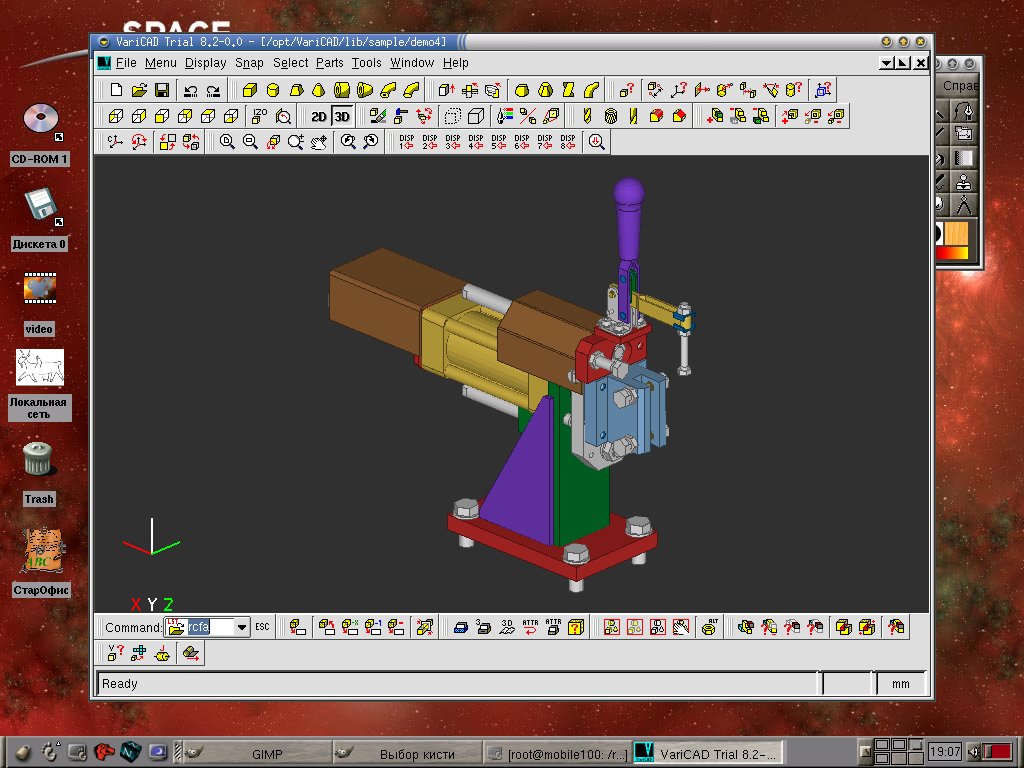
Task: Click the Undo arrow icon
Action: click(190, 90)
